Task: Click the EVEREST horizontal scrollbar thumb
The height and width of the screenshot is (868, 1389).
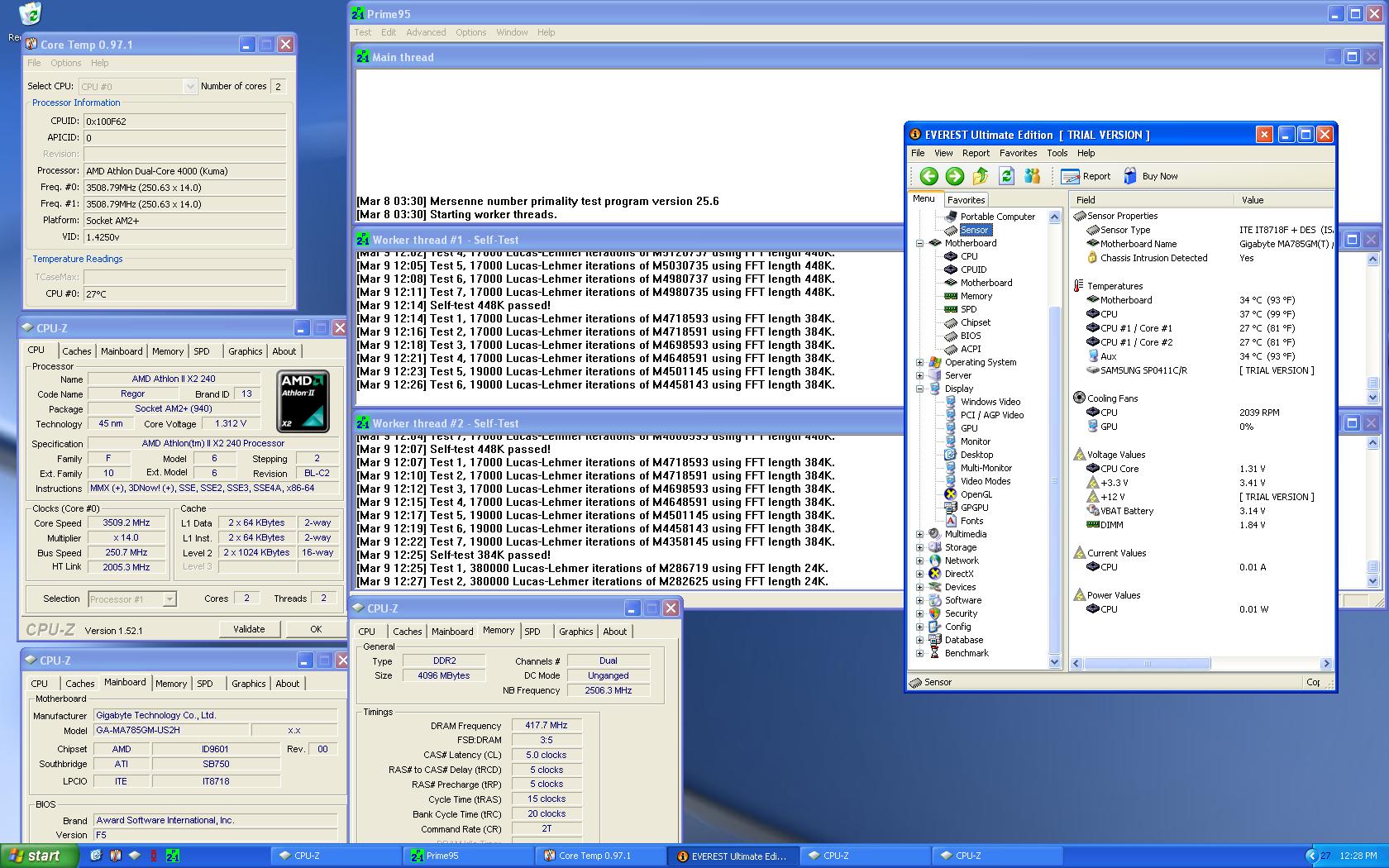Action: pyautogui.click(x=1148, y=663)
